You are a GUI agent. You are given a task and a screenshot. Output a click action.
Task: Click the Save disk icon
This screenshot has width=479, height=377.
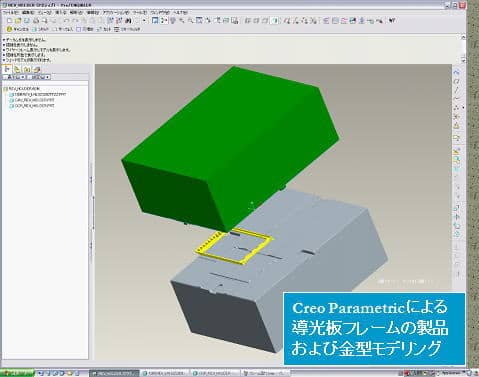click(x=27, y=21)
